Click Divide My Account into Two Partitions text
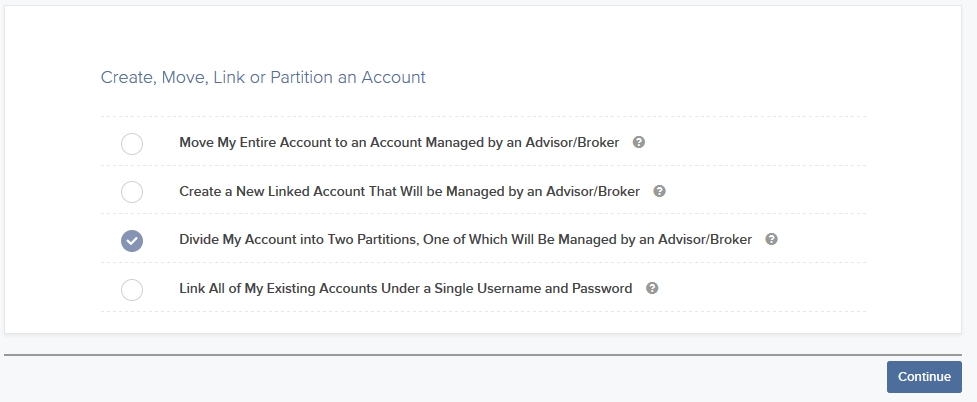The image size is (977, 402). (x=465, y=240)
